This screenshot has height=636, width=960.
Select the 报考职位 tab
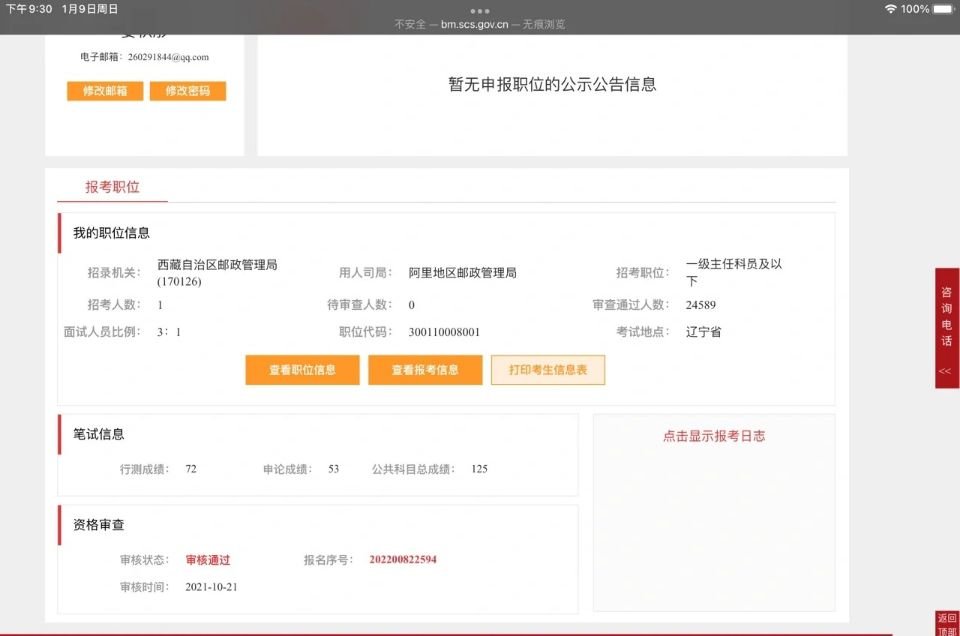click(112, 187)
